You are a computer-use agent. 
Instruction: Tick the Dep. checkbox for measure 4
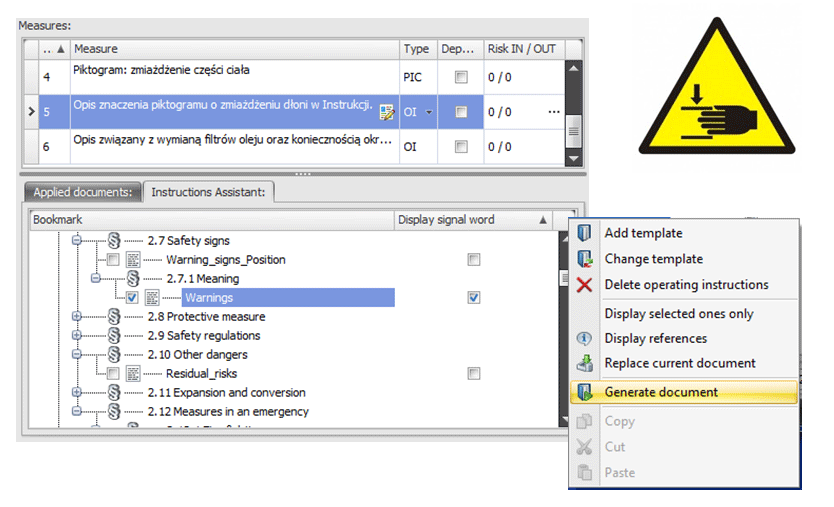(x=460, y=77)
